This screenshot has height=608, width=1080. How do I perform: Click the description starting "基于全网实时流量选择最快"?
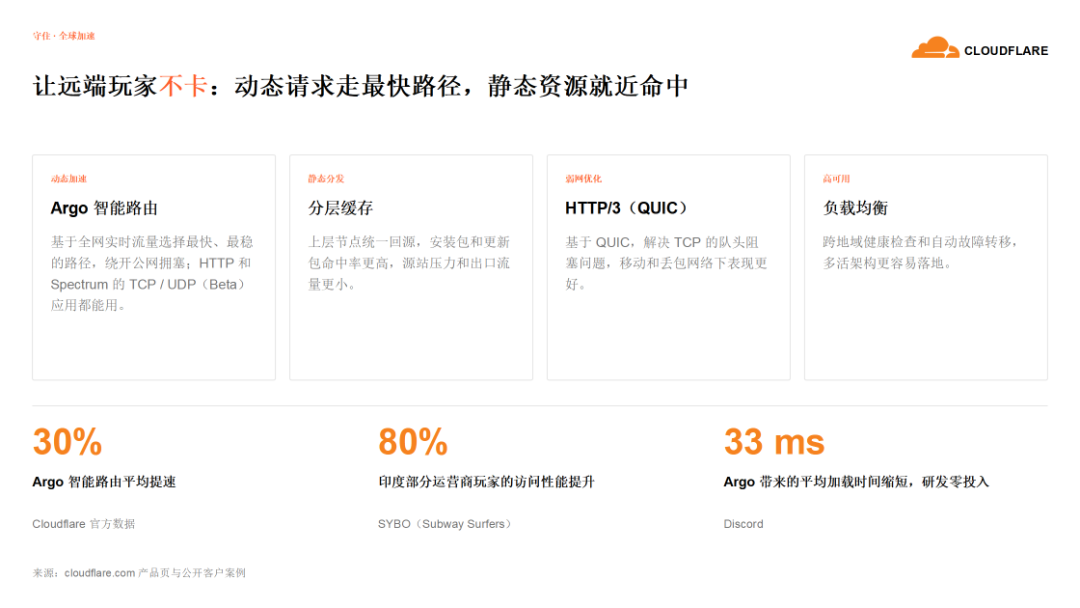152,273
